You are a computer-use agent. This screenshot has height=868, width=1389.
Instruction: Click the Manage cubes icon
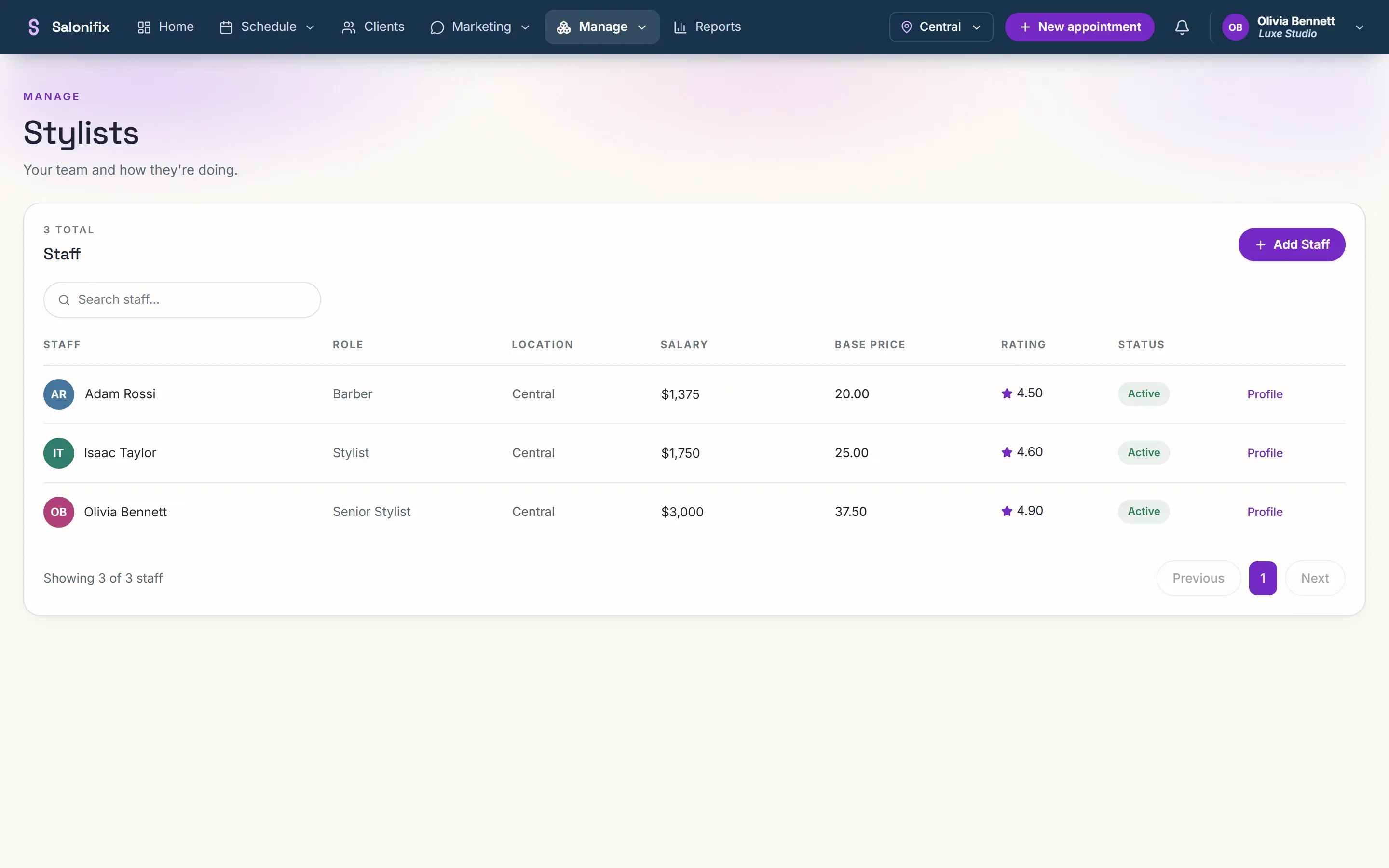coord(564,27)
